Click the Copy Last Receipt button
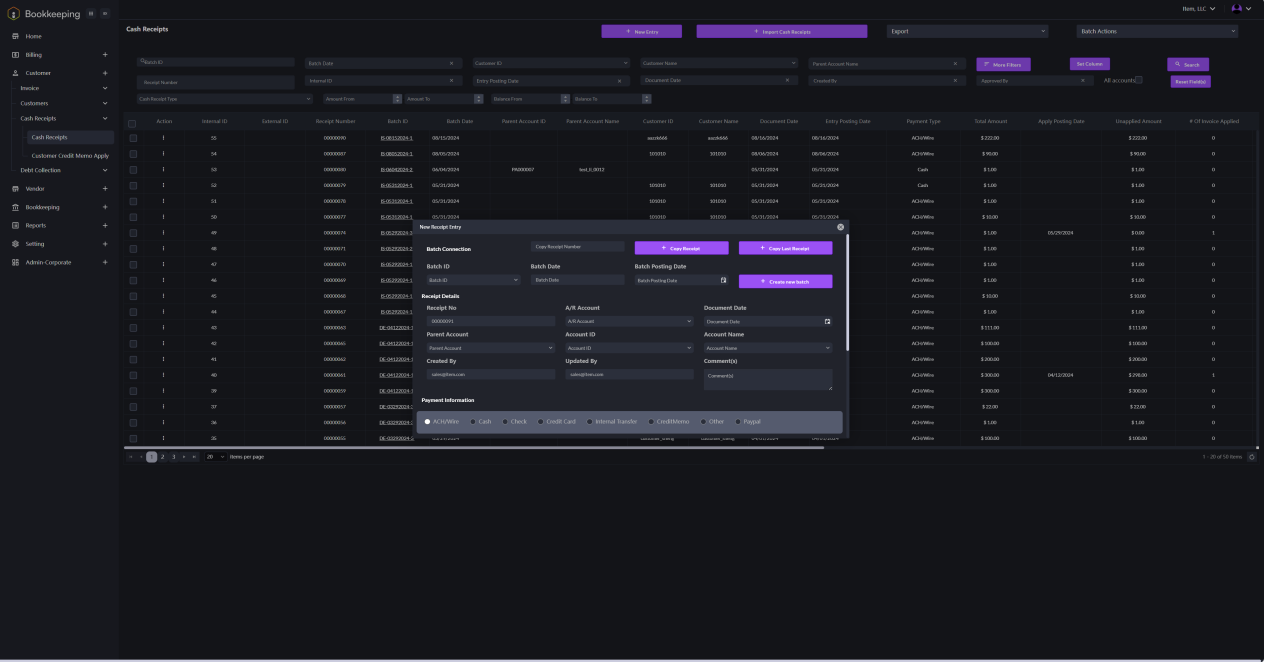Image resolution: width=1264 pixels, height=662 pixels. pos(786,247)
